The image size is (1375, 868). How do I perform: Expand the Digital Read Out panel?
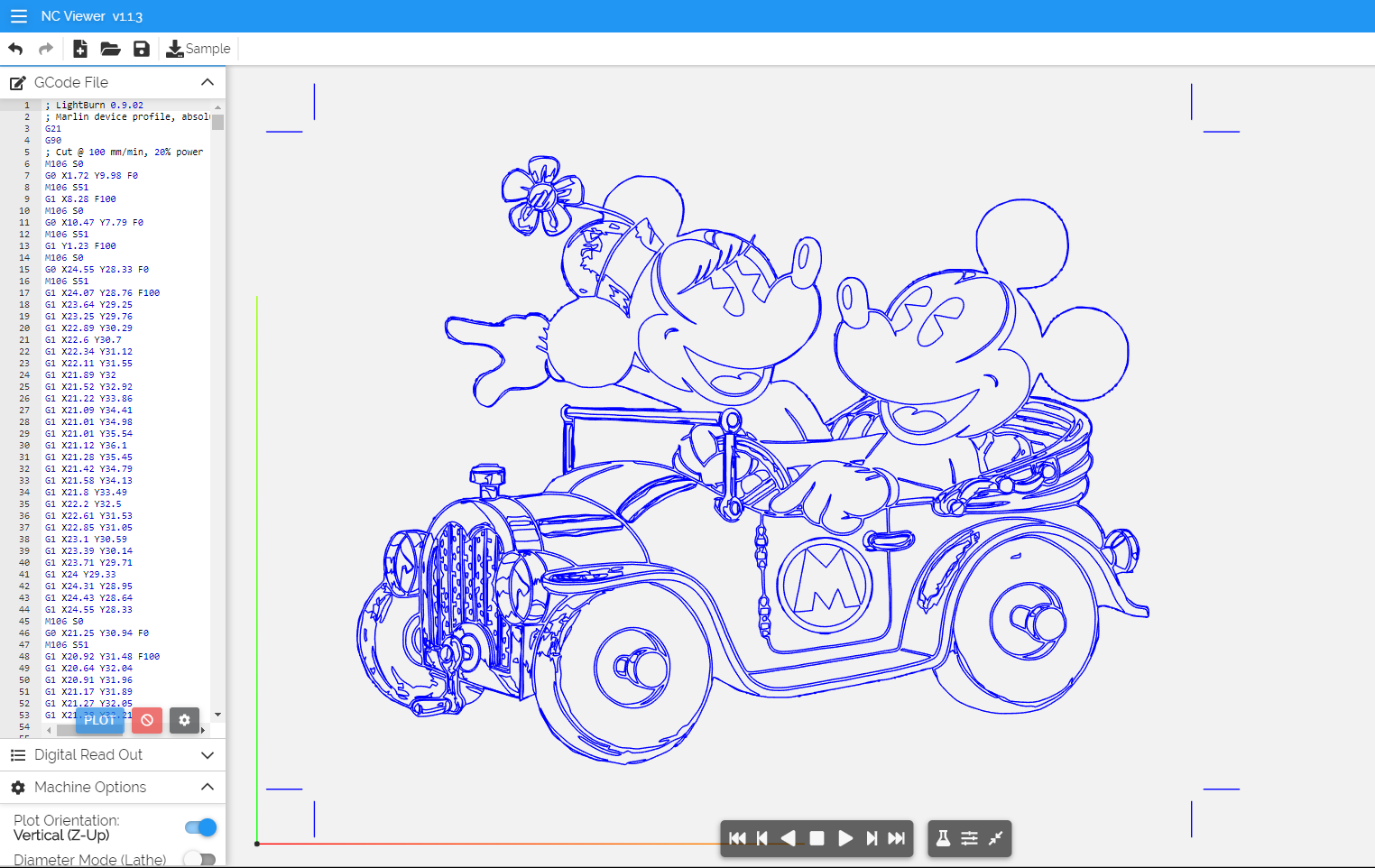pos(208,755)
